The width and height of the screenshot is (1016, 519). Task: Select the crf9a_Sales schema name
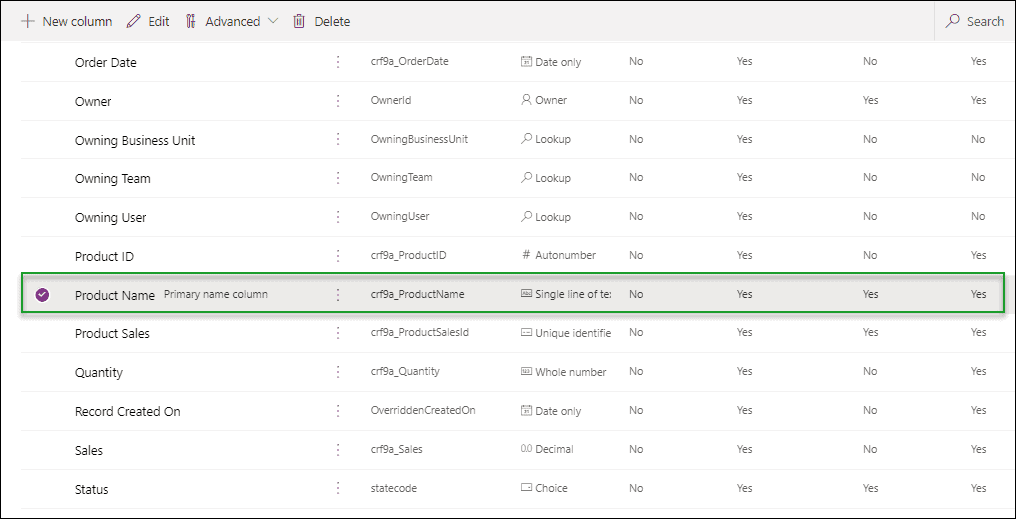point(397,449)
